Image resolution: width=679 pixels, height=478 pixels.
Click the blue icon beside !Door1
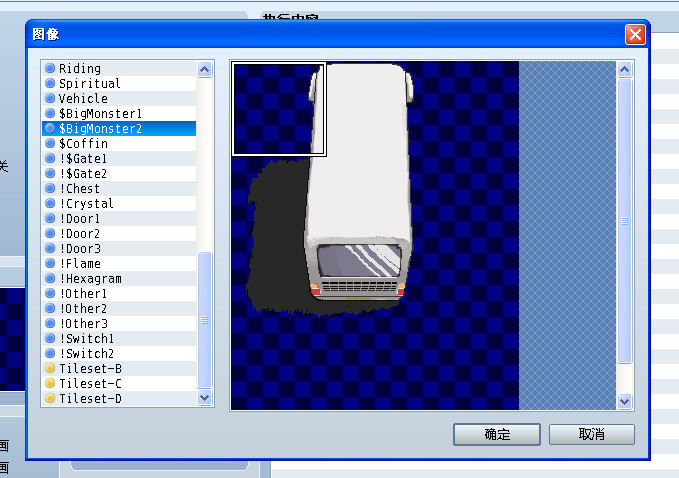click(50, 218)
